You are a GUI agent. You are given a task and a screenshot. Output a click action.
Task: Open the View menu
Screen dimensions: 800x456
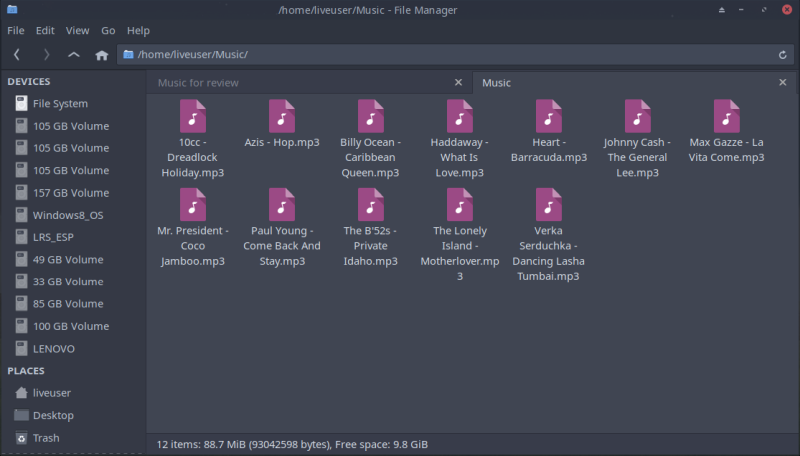pos(78,31)
